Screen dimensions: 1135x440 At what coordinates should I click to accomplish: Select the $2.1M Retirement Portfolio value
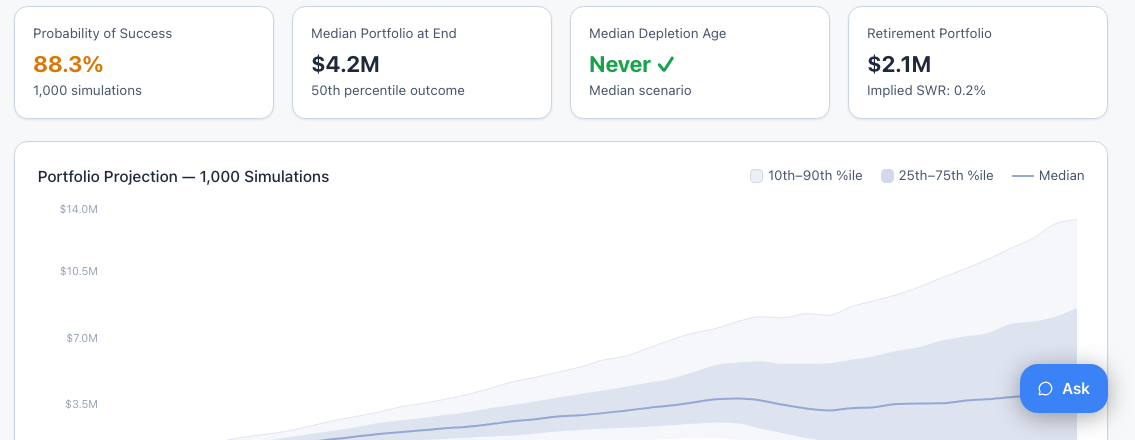tap(899, 64)
